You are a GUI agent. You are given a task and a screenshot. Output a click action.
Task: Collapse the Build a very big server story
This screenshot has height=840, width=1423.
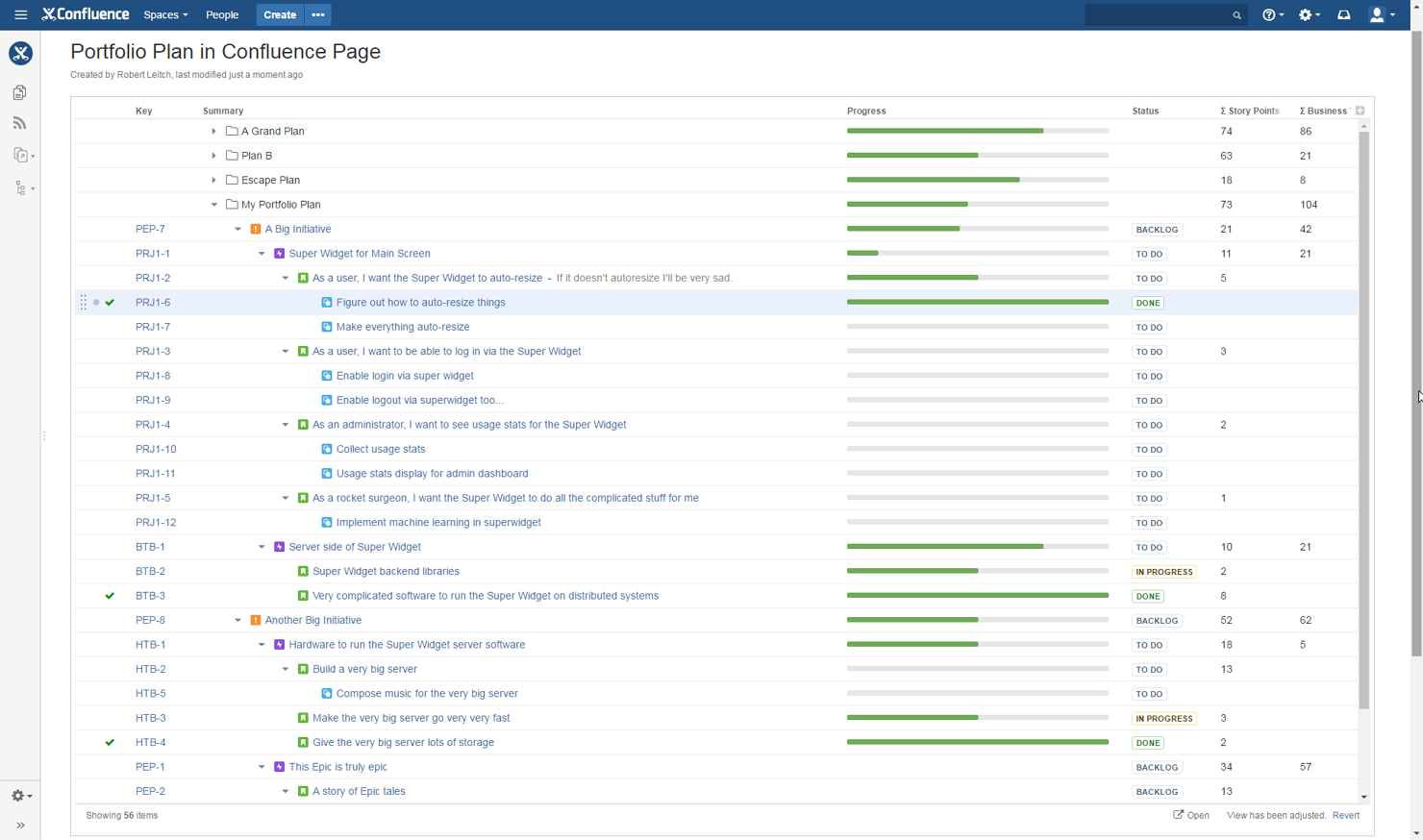[x=286, y=669]
